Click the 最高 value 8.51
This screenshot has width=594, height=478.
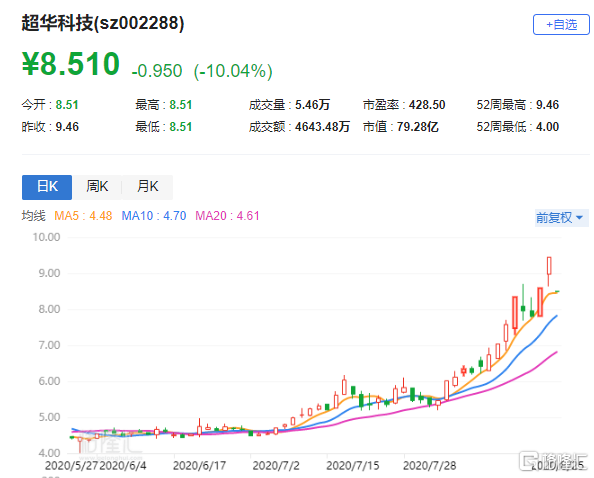tap(181, 105)
